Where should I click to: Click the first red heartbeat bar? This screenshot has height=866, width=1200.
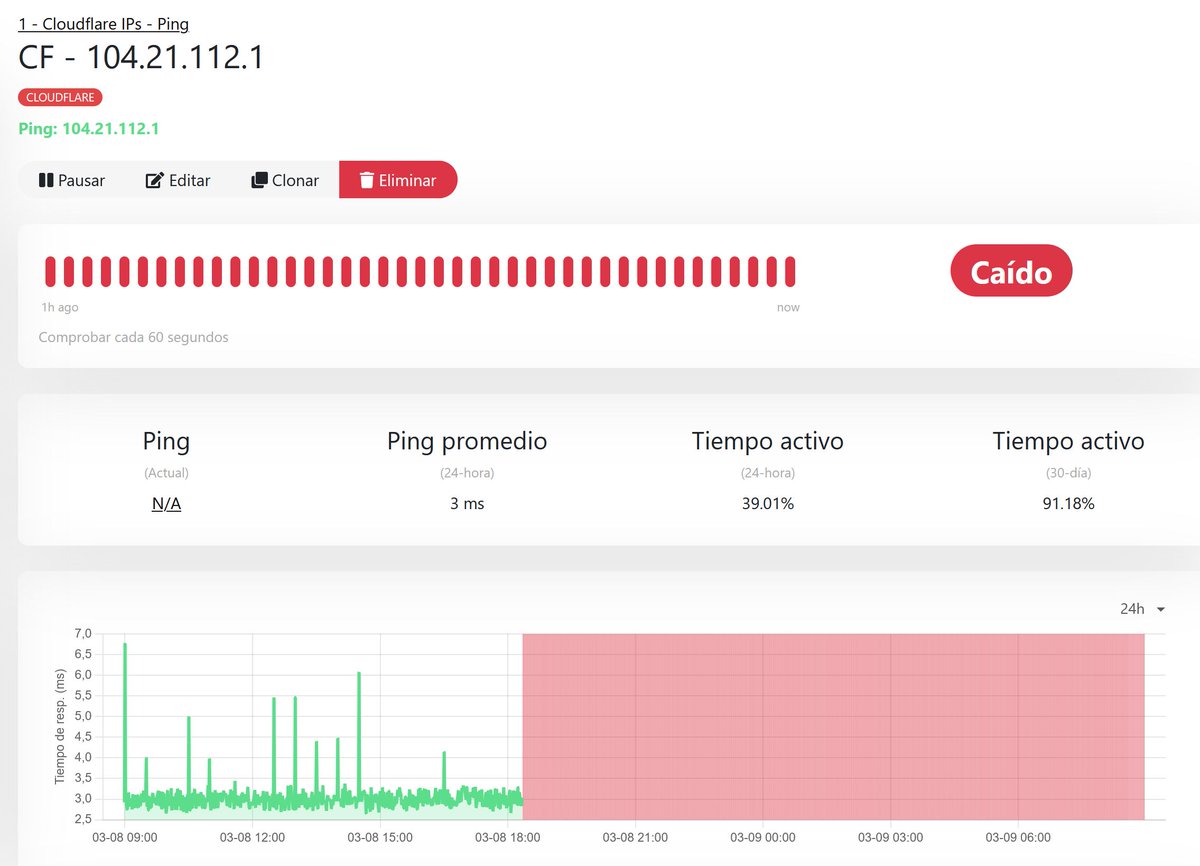click(49, 271)
